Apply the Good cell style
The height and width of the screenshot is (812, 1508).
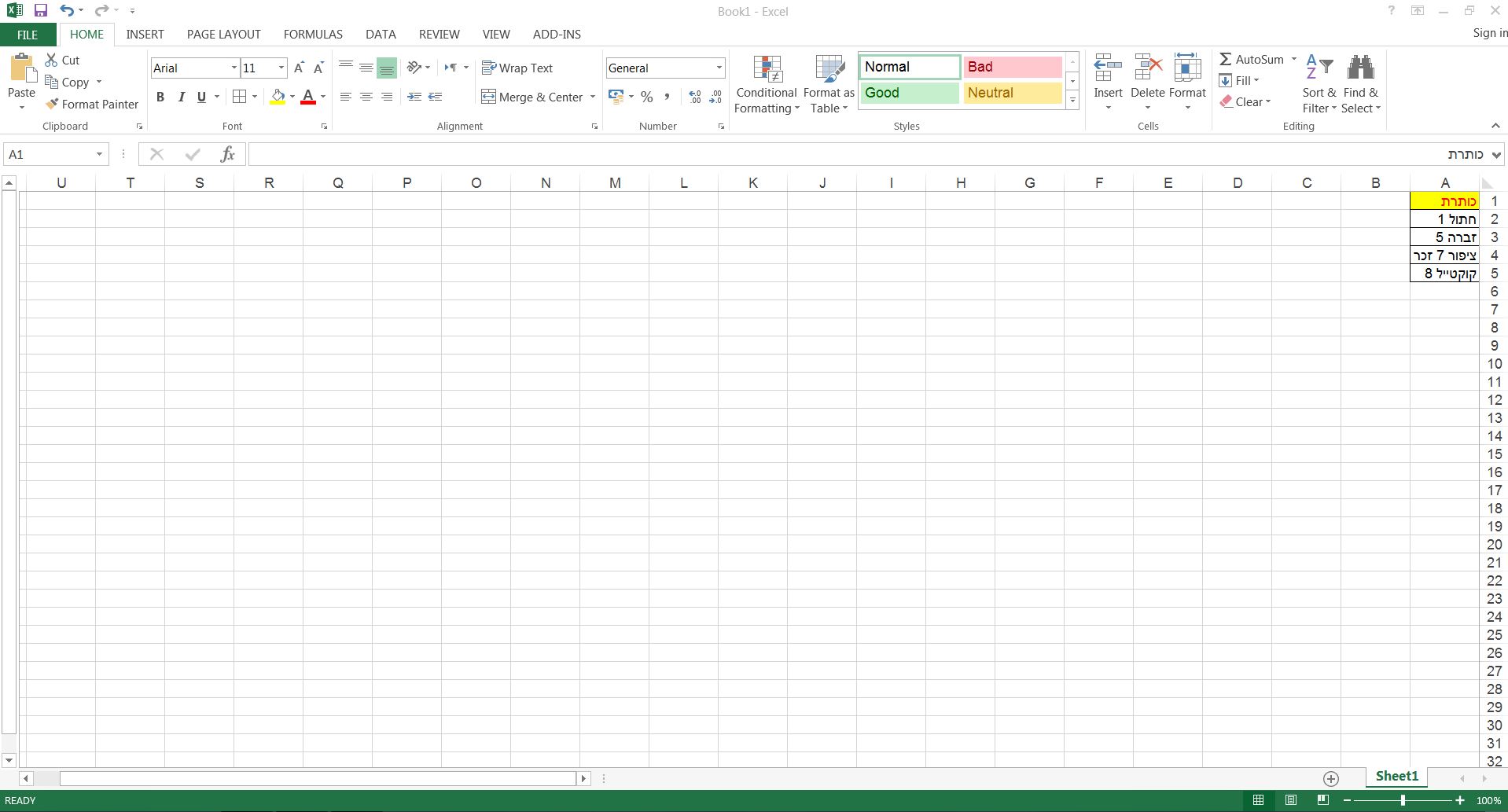(910, 93)
